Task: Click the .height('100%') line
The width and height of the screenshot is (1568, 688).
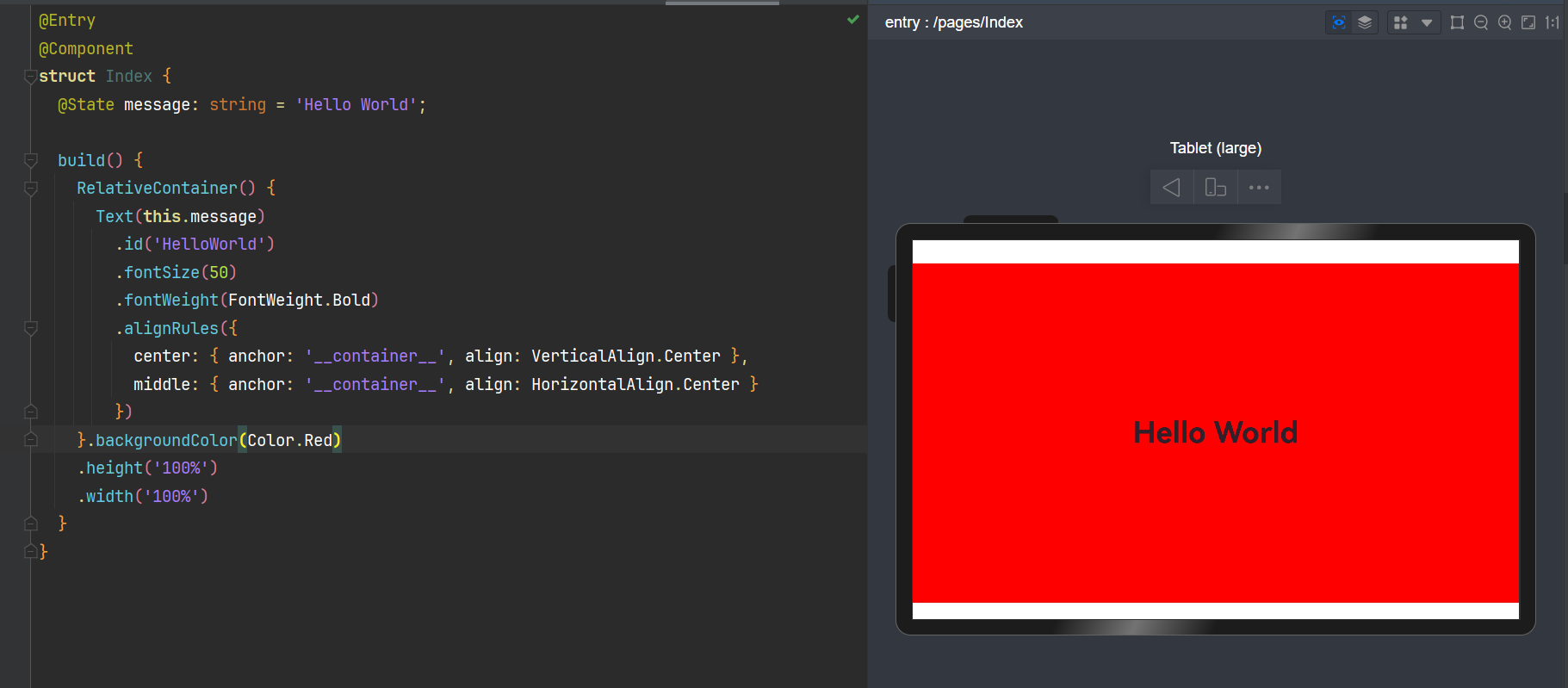Action: click(147, 468)
